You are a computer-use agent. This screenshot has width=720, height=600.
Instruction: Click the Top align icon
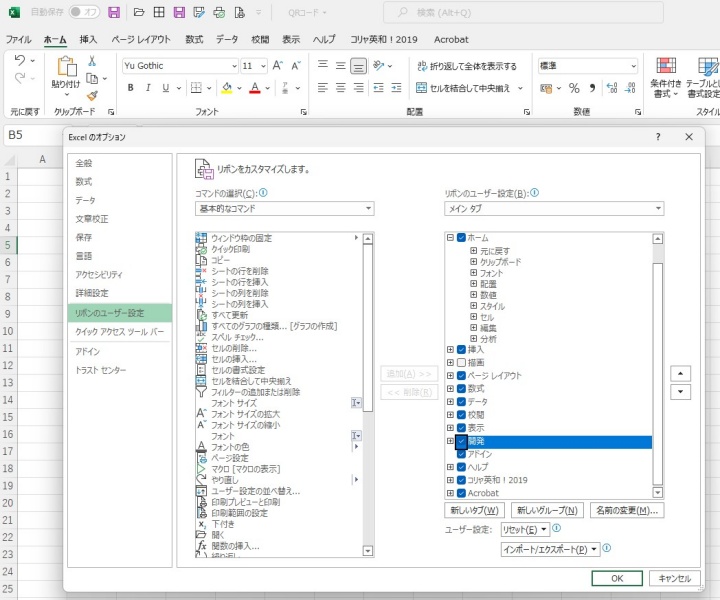[323, 65]
